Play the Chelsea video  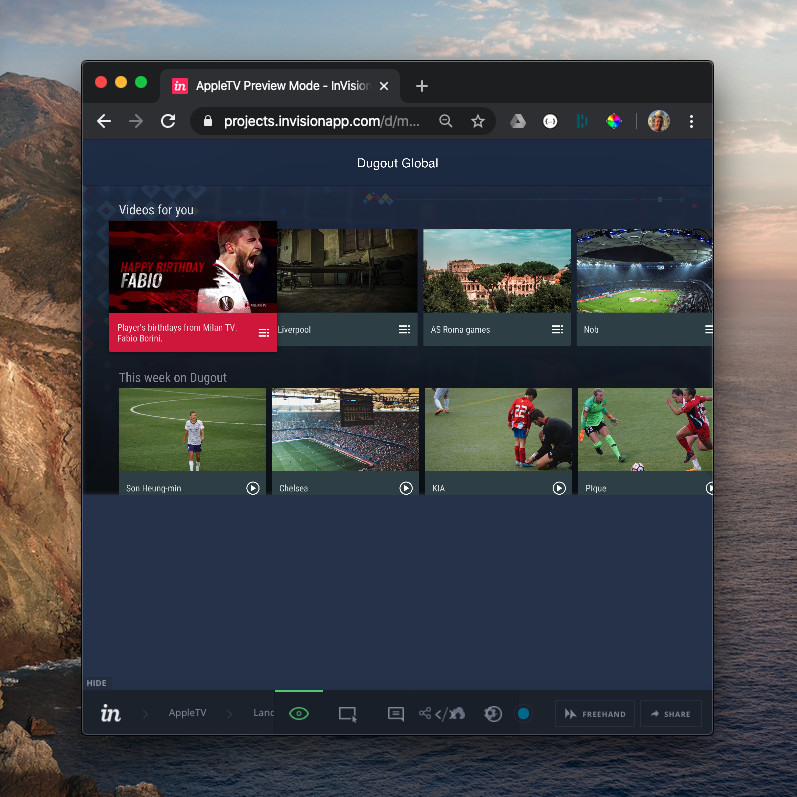pos(406,488)
